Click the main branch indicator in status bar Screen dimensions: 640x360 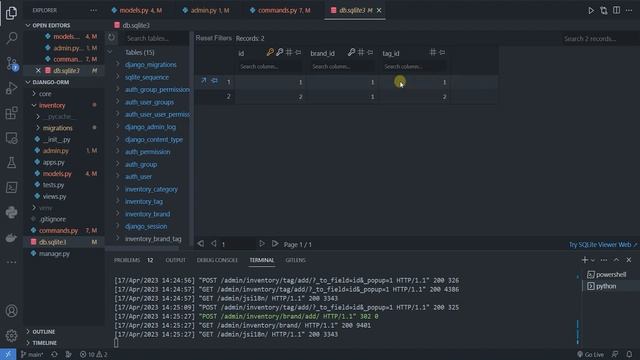pyautogui.click(x=32, y=354)
